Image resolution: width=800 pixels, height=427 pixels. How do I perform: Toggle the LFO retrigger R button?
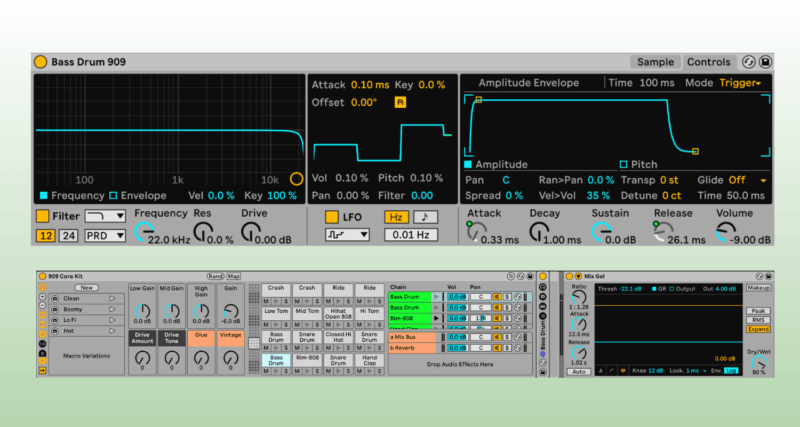400,103
